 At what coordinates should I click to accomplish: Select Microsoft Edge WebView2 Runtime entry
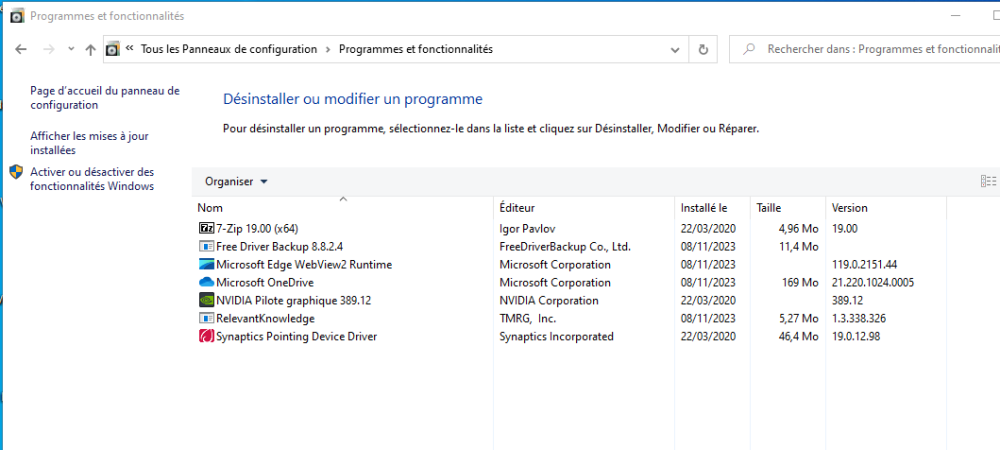(304, 265)
